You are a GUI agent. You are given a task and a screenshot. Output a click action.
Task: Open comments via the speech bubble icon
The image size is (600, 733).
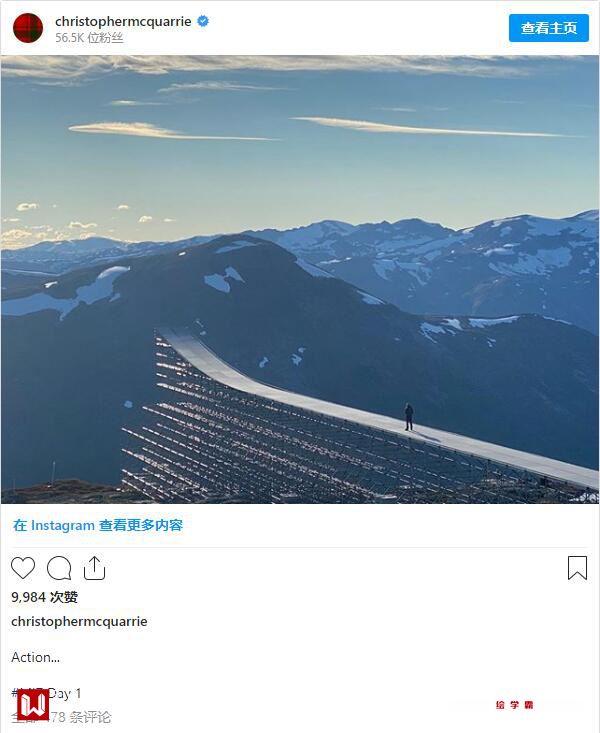[x=59, y=568]
